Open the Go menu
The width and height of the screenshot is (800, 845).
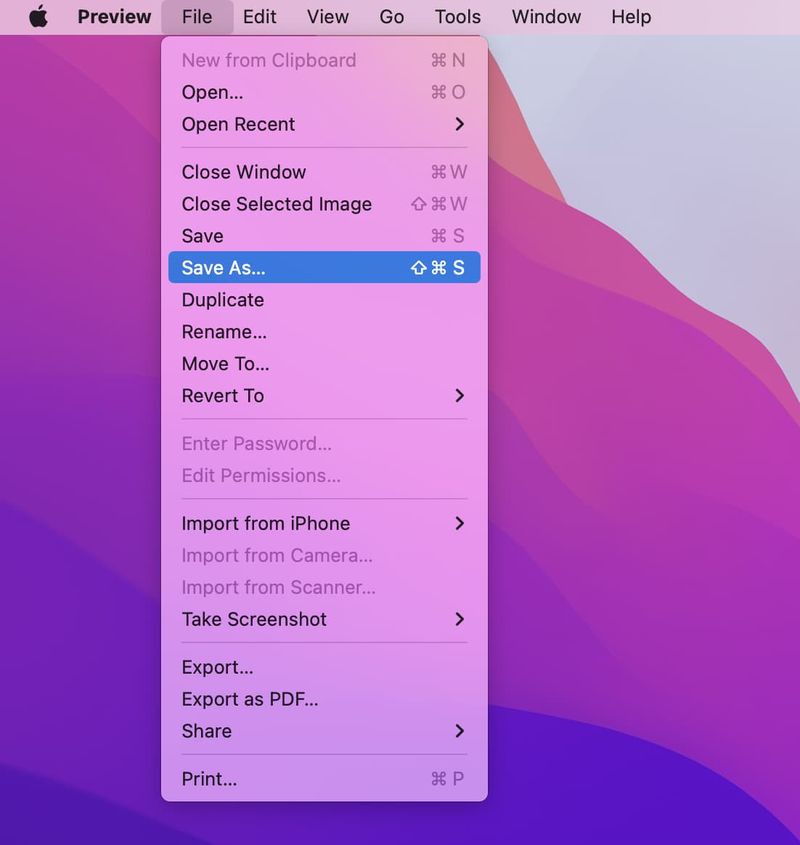coord(391,17)
